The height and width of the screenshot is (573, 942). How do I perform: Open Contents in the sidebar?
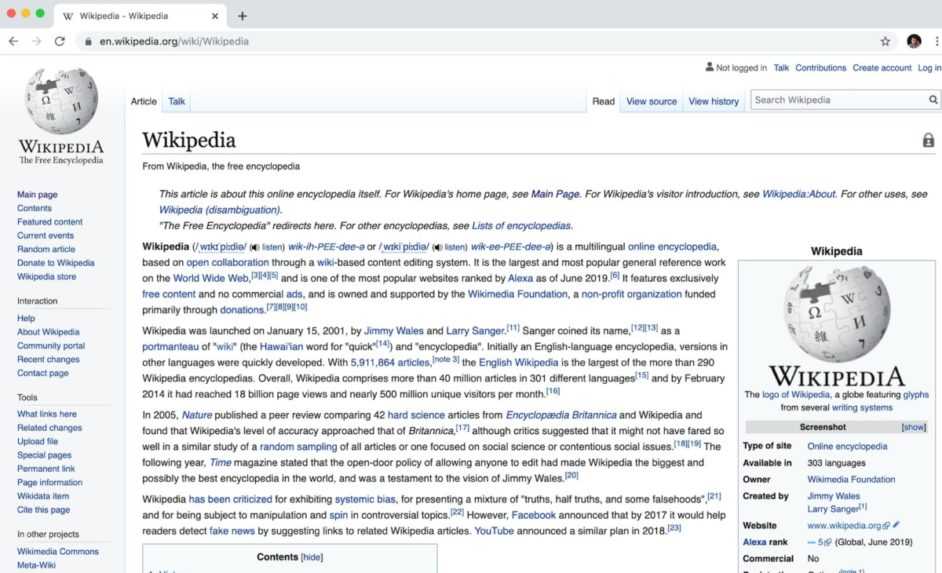pos(34,208)
